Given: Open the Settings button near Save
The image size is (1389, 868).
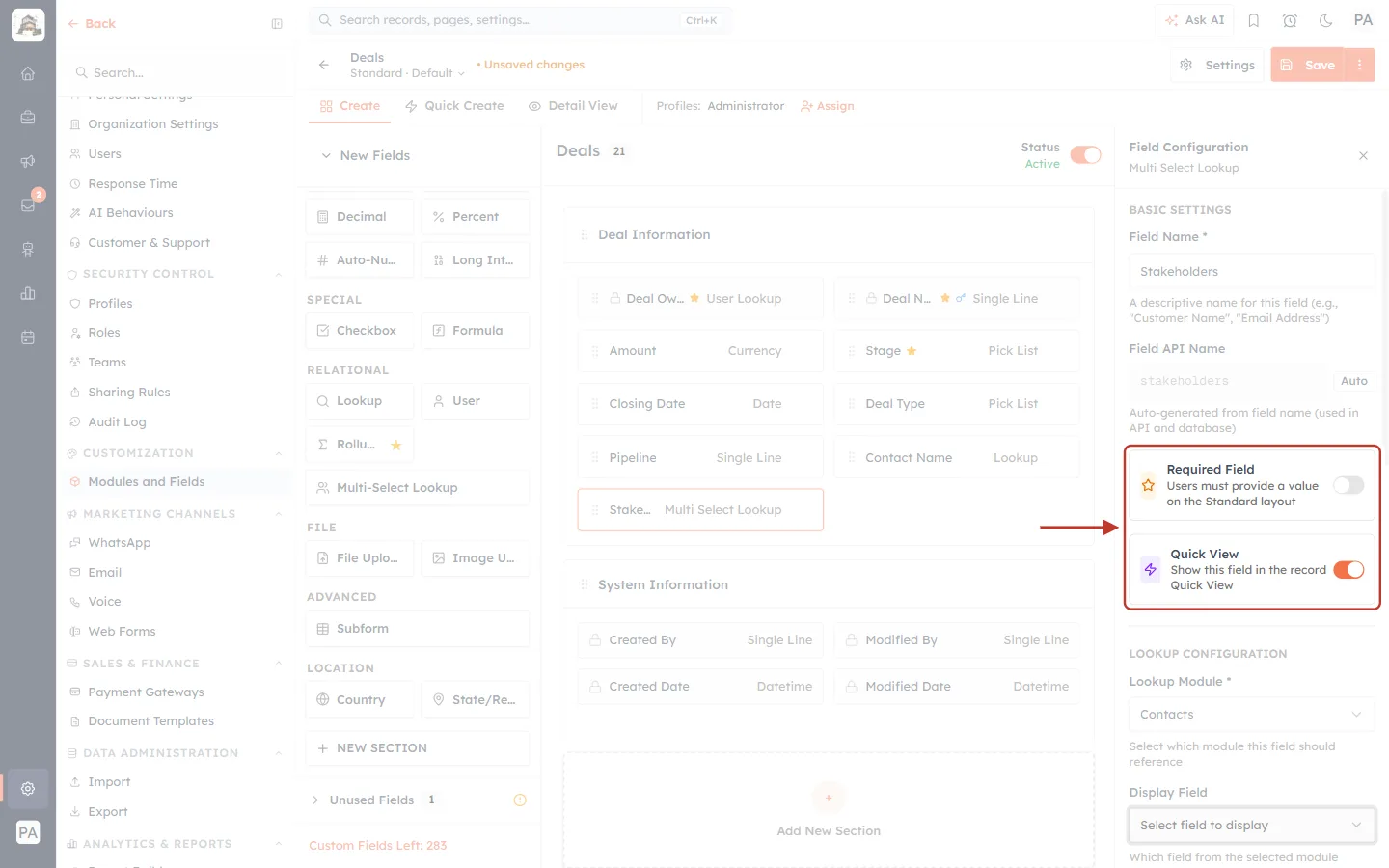Looking at the screenshot, I should point(1217,65).
